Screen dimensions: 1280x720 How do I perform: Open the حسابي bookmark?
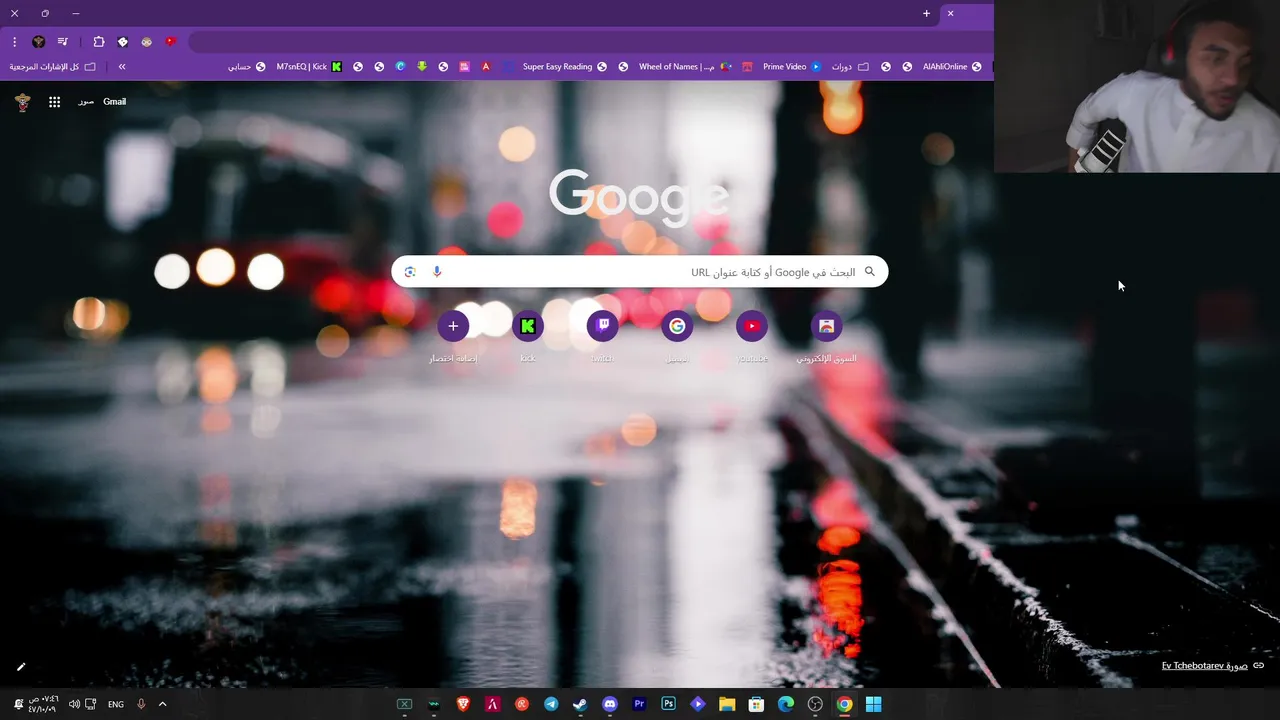tap(246, 67)
